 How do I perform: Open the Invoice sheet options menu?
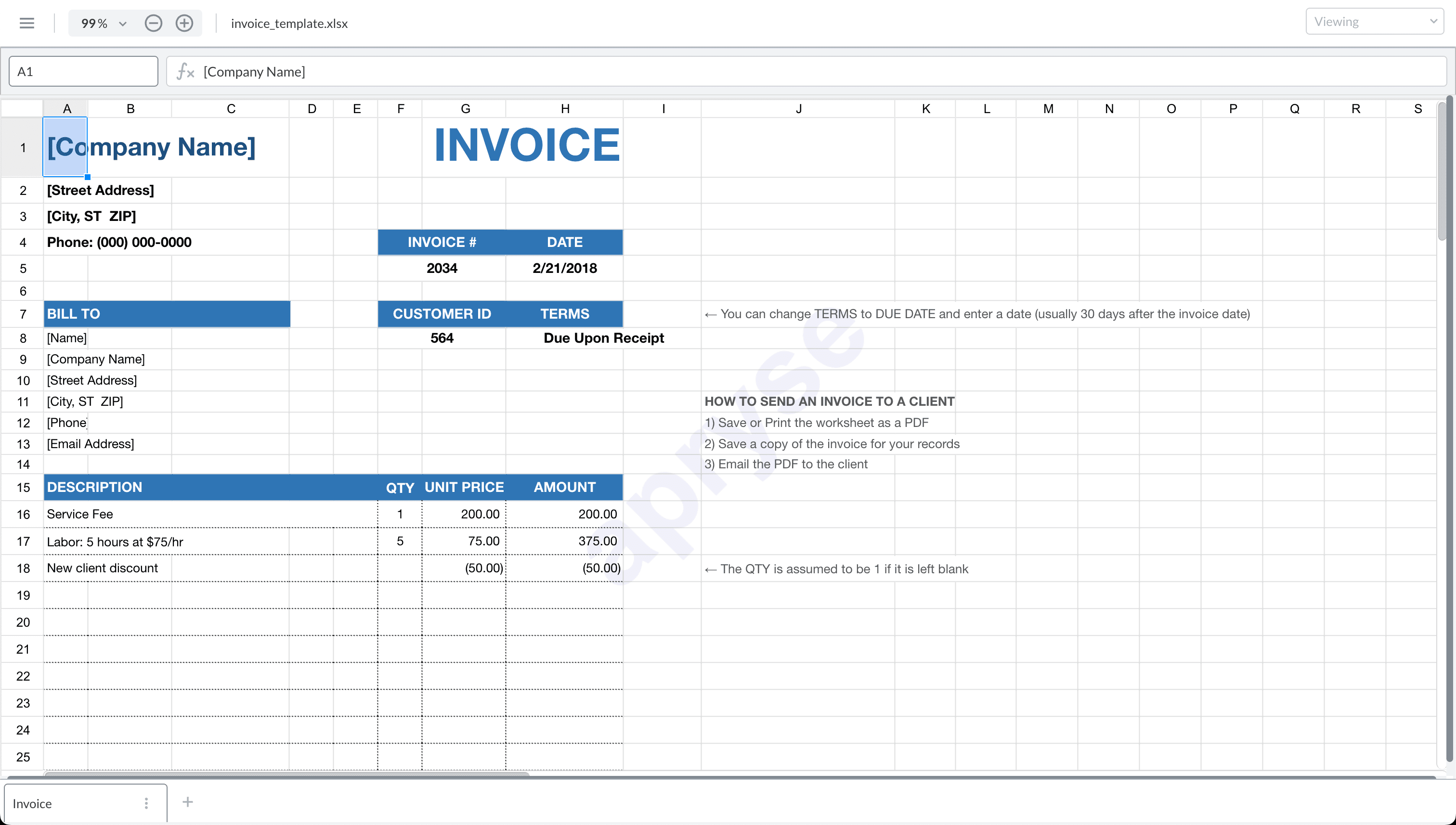pyautogui.click(x=147, y=803)
